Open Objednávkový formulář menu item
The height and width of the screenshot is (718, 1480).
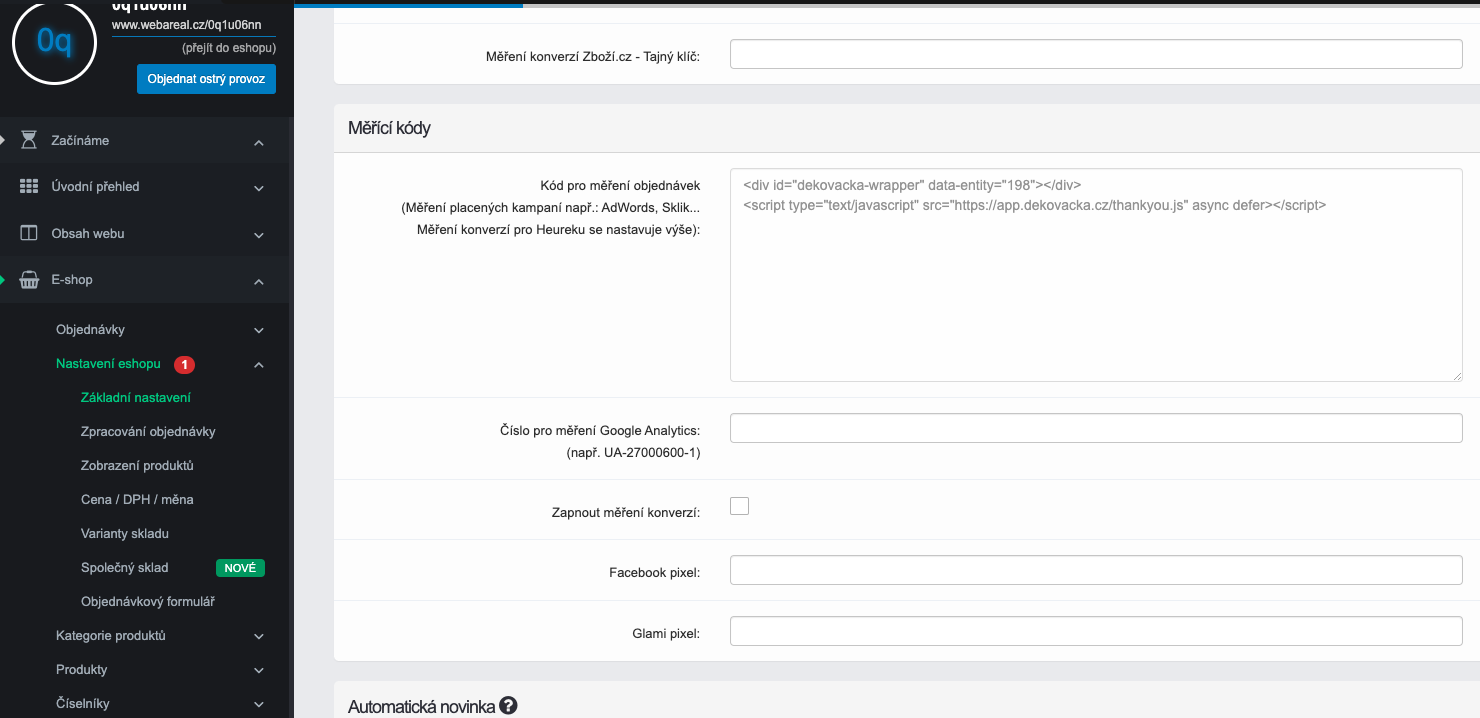148,602
